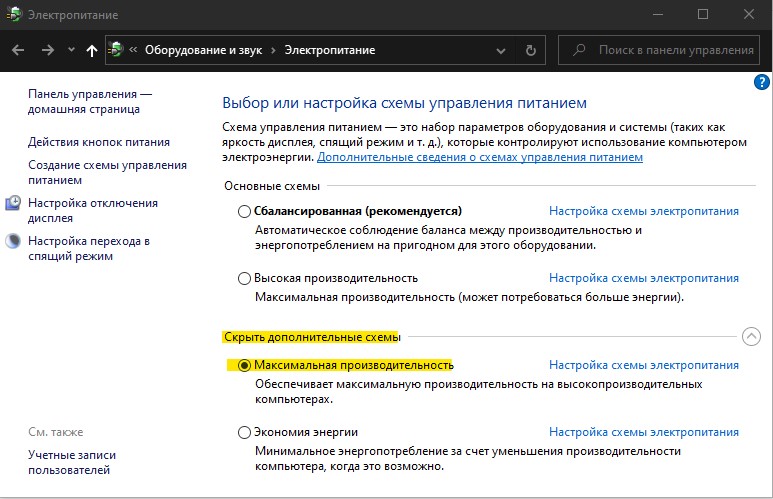Open Настройка перехода в спящий режим

click(x=89, y=249)
